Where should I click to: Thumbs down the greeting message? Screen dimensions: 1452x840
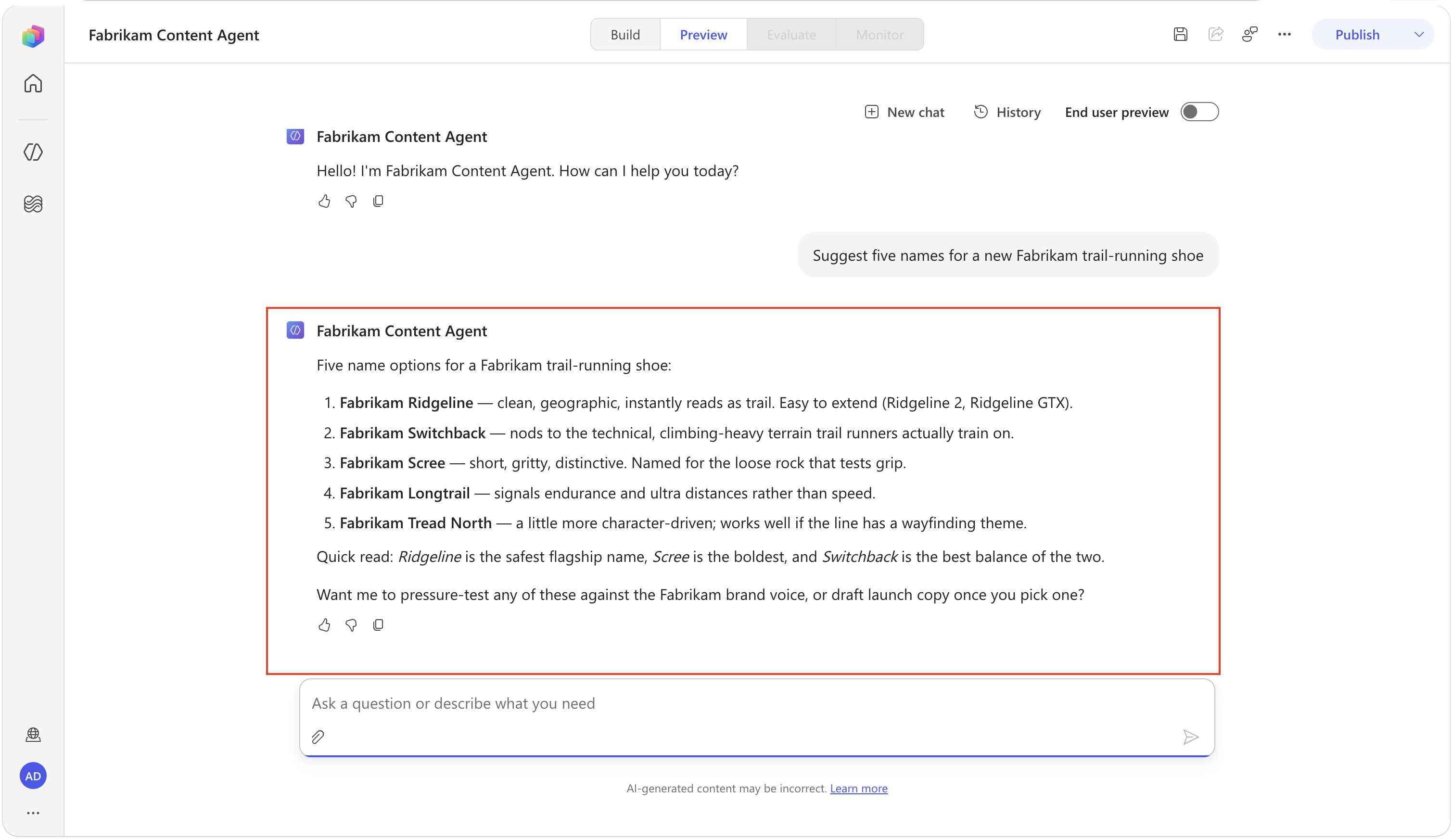click(351, 201)
